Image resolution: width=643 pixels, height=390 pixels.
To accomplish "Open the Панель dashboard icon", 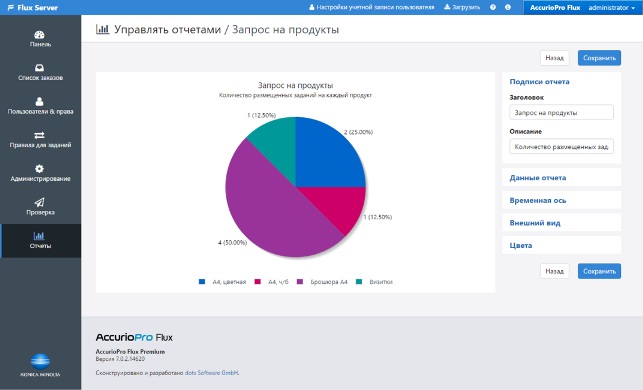I will [39, 35].
